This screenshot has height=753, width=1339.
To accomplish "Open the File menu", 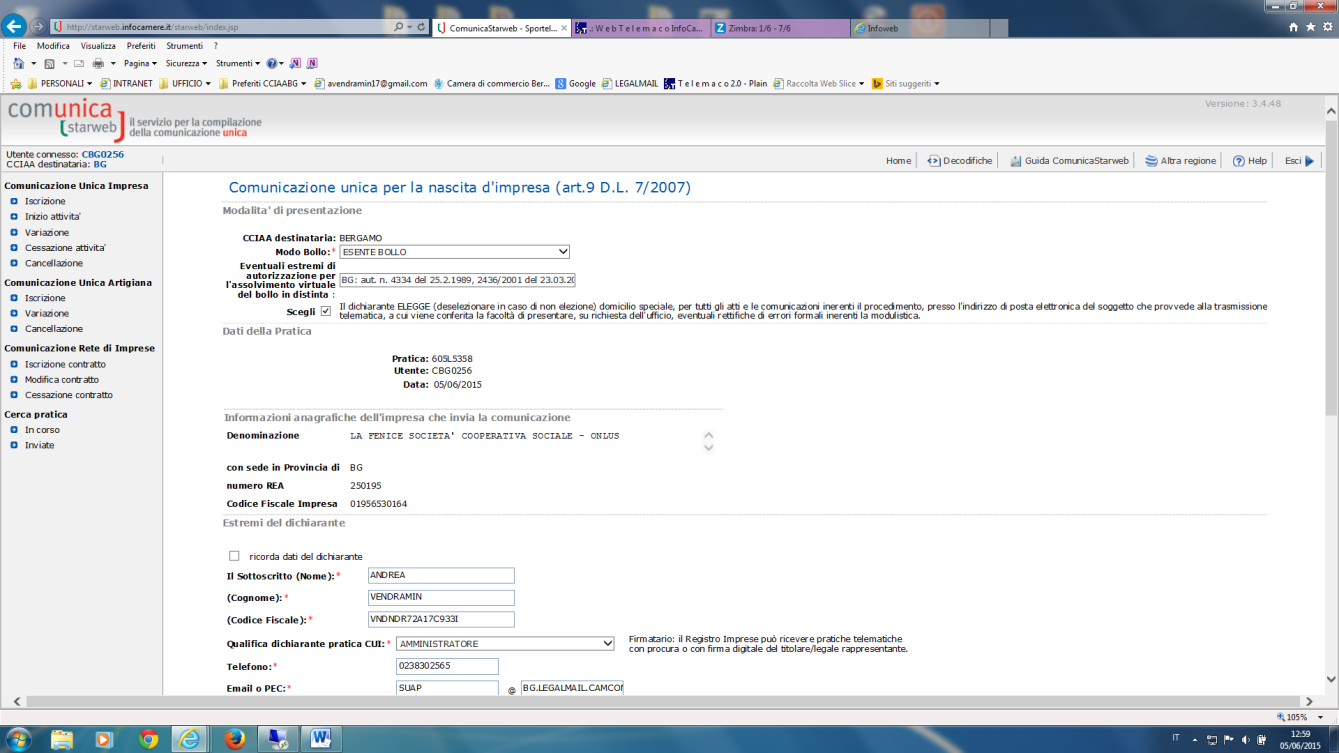I will [x=19, y=46].
